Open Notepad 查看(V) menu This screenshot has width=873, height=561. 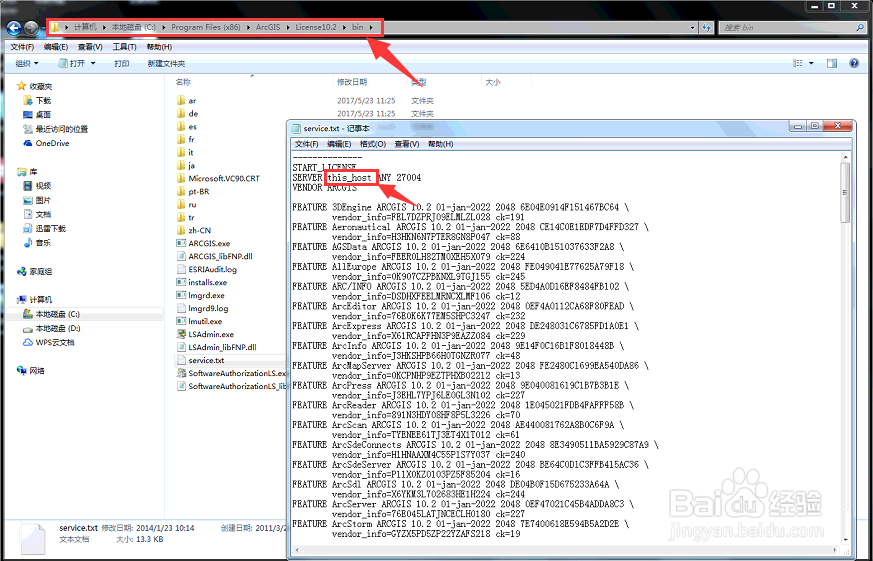[x=407, y=144]
